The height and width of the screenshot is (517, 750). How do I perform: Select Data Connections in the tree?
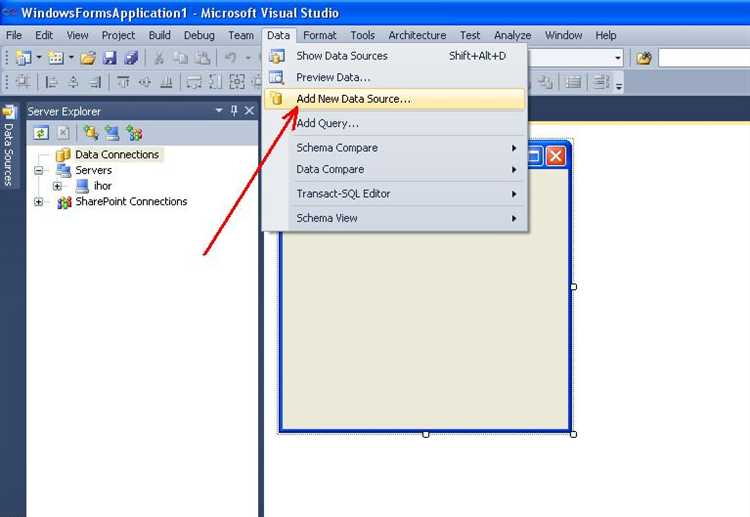pyautogui.click(x=116, y=155)
